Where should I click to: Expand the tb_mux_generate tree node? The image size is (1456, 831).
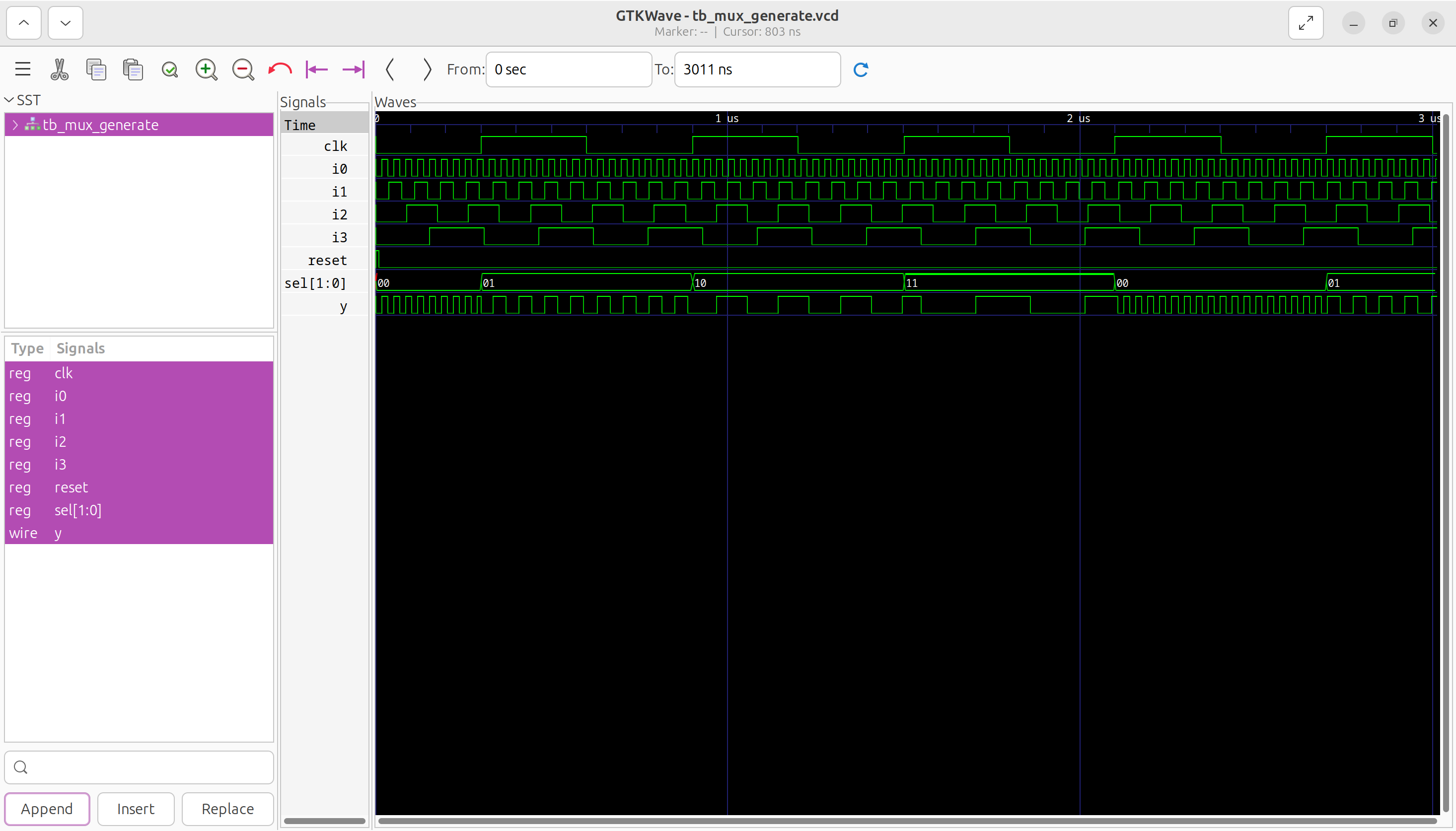[x=15, y=125]
